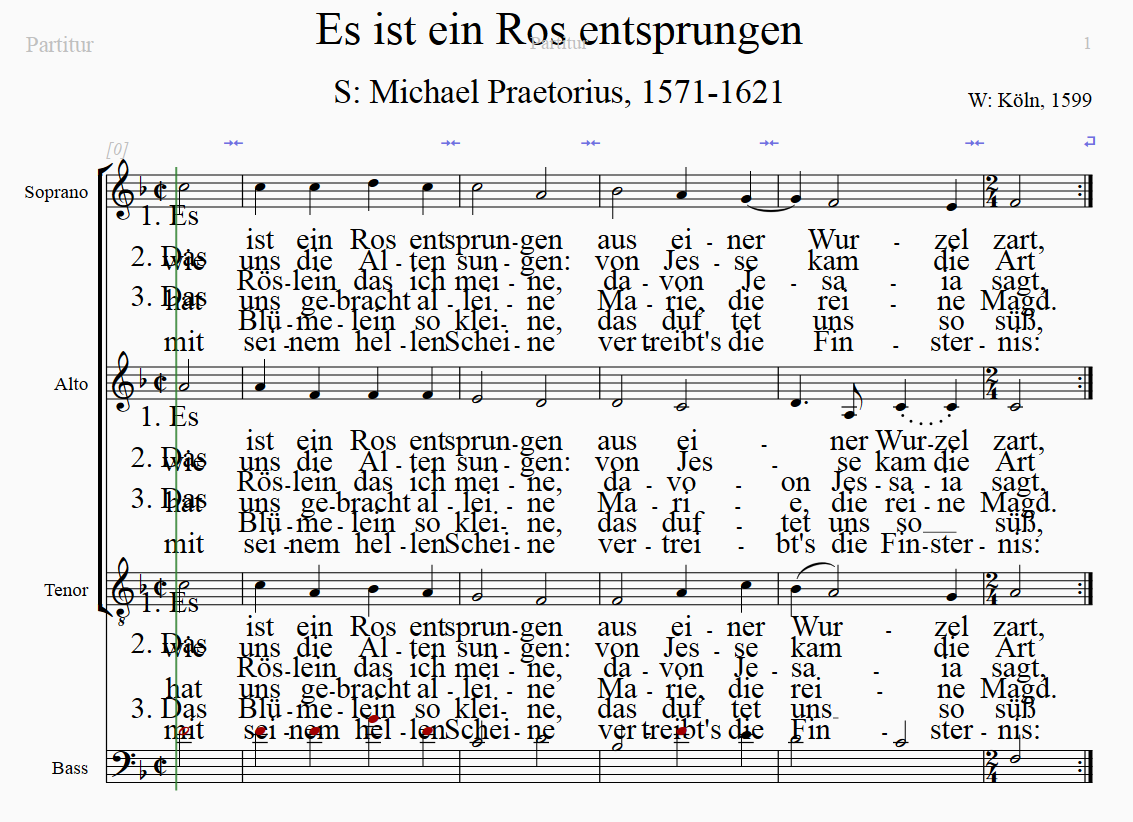Click the title 'Es ist ein Ros entsprungen'
Image resolution: width=1133 pixels, height=822 pixels.
point(559,30)
